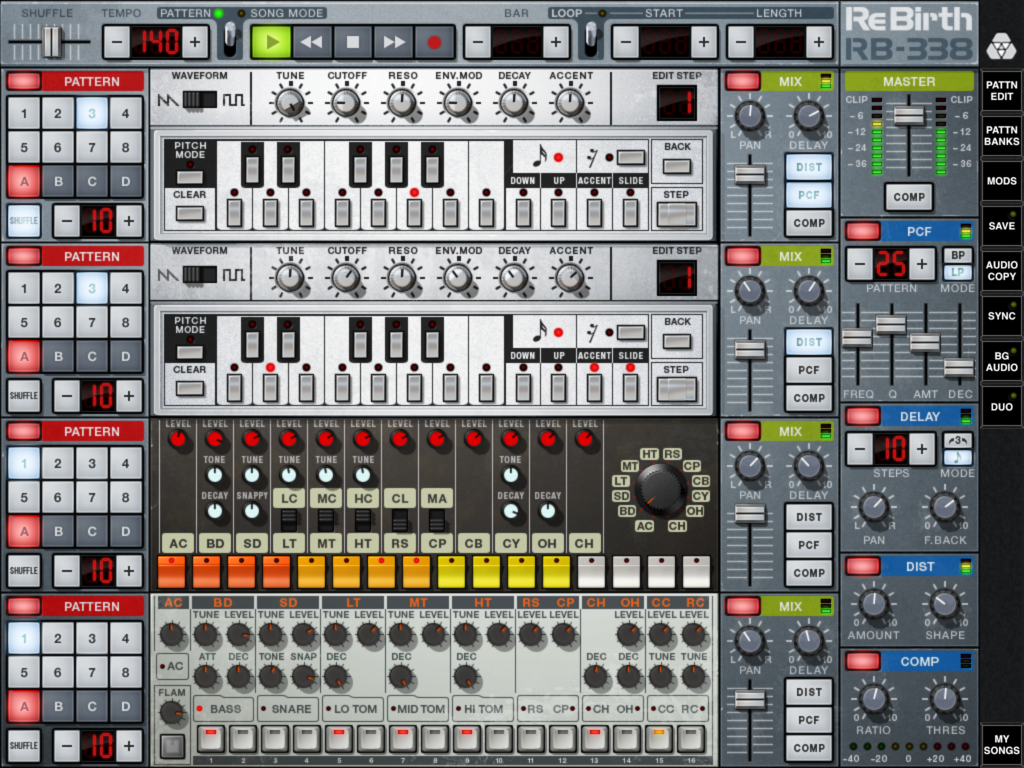Open the MODS menu
1024x768 pixels.
click(1001, 181)
